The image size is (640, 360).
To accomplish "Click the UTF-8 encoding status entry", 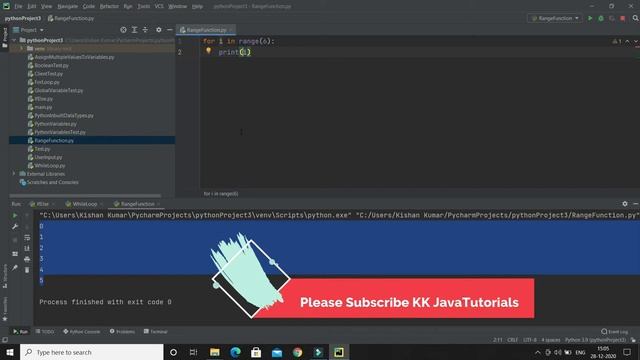I will pos(530,340).
